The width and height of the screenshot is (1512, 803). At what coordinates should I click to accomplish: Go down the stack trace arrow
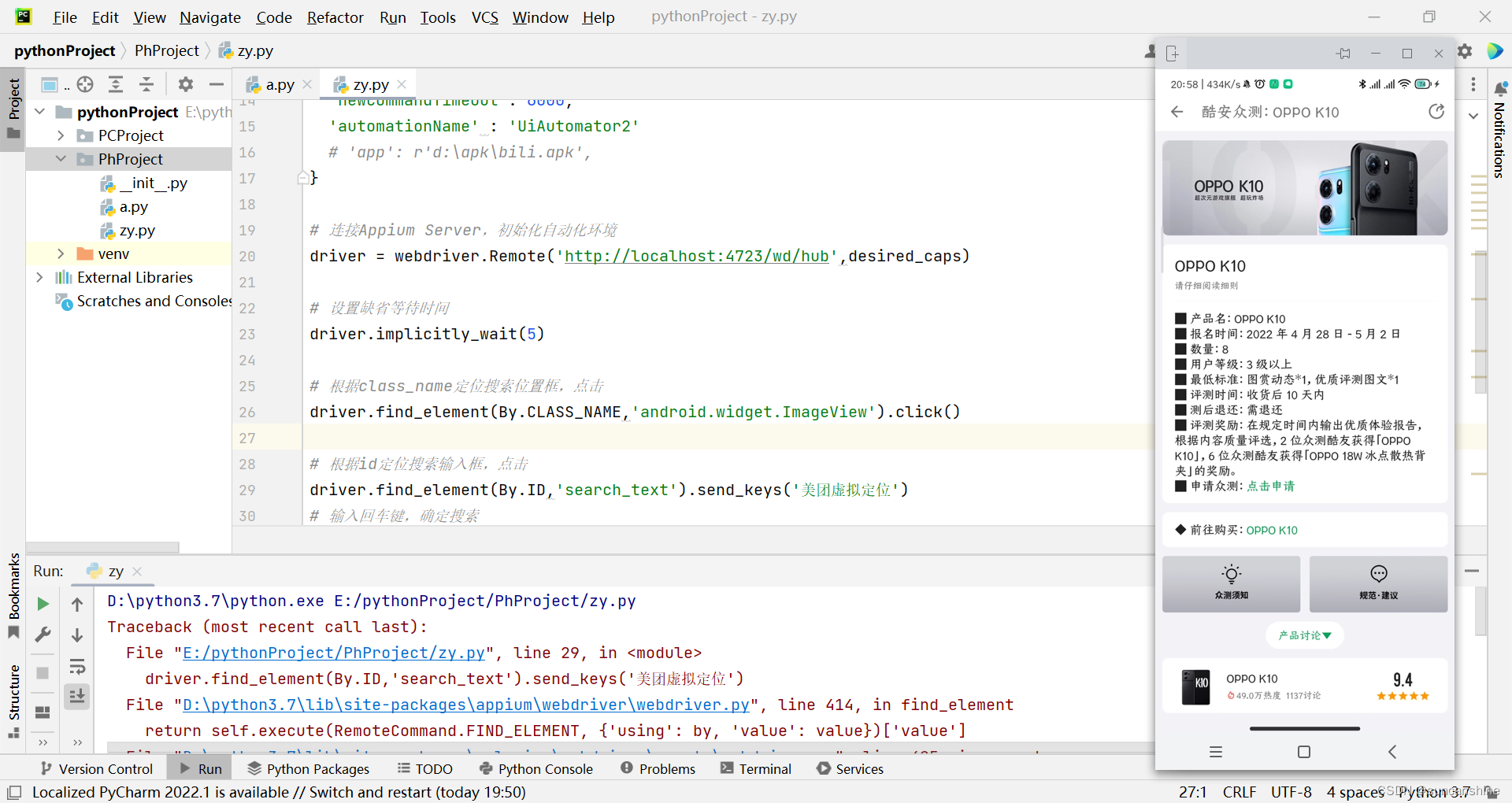click(x=77, y=635)
